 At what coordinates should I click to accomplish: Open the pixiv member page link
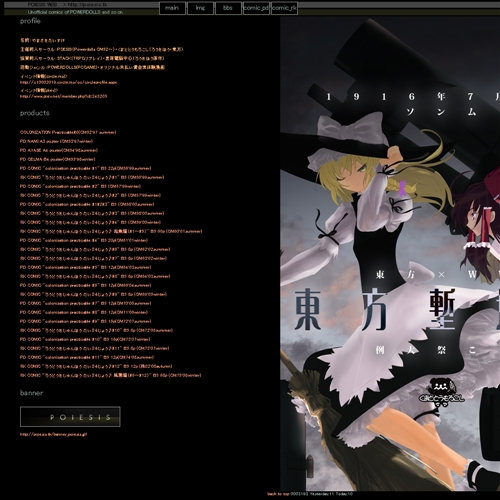63,96
